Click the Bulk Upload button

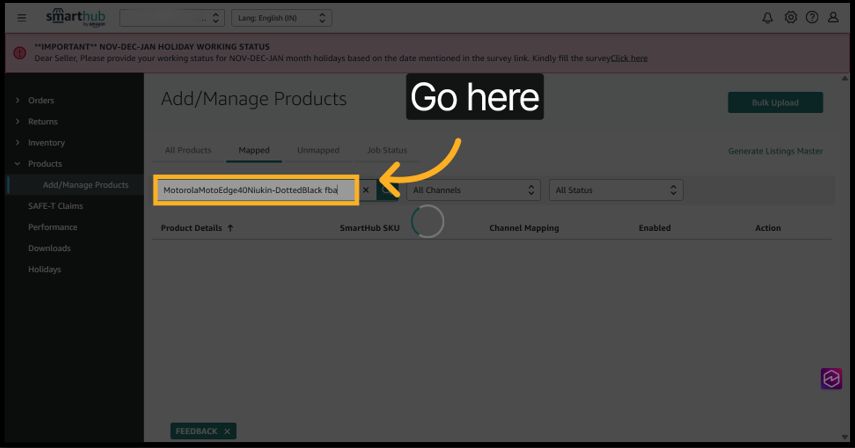[775, 102]
